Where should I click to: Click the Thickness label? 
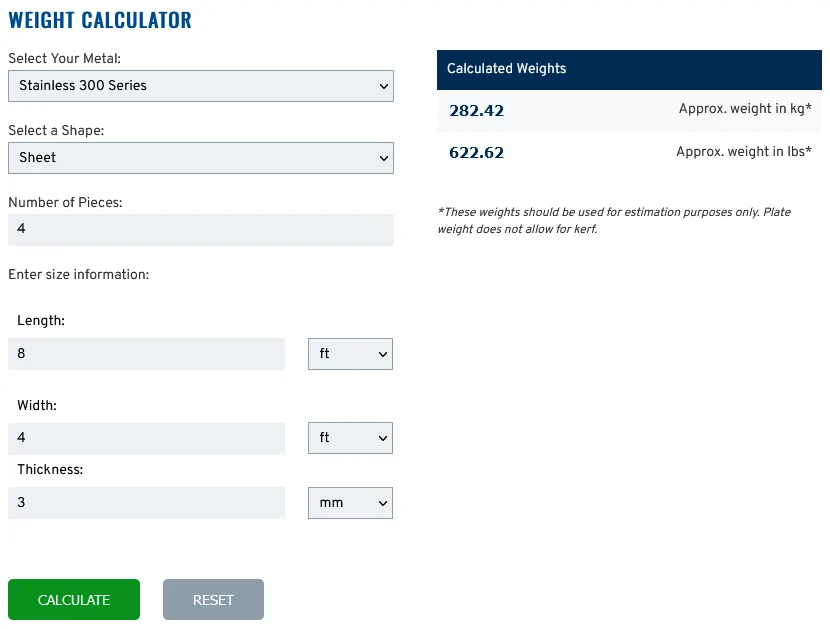50,470
